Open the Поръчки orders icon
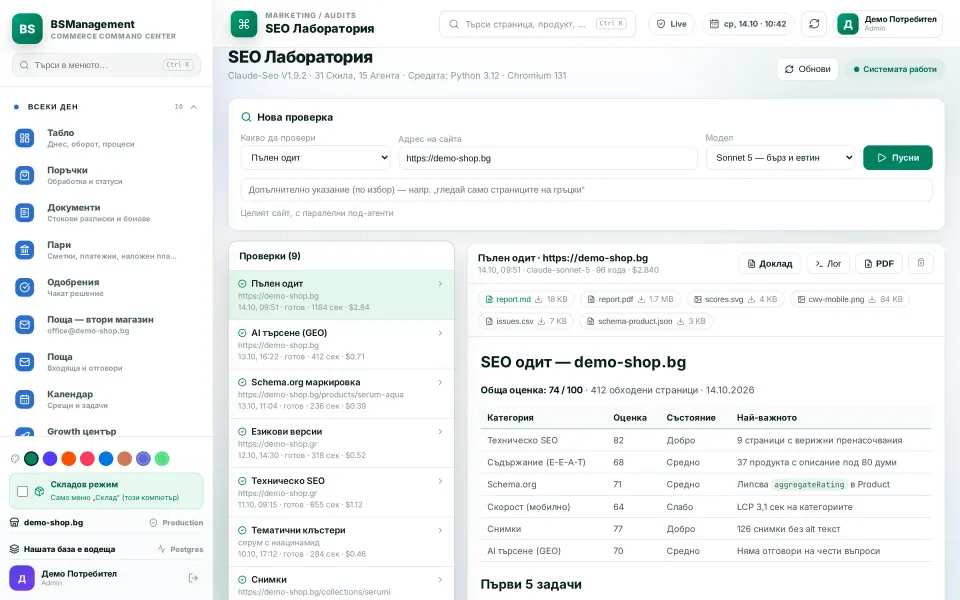This screenshot has height=600, width=960. point(24,176)
